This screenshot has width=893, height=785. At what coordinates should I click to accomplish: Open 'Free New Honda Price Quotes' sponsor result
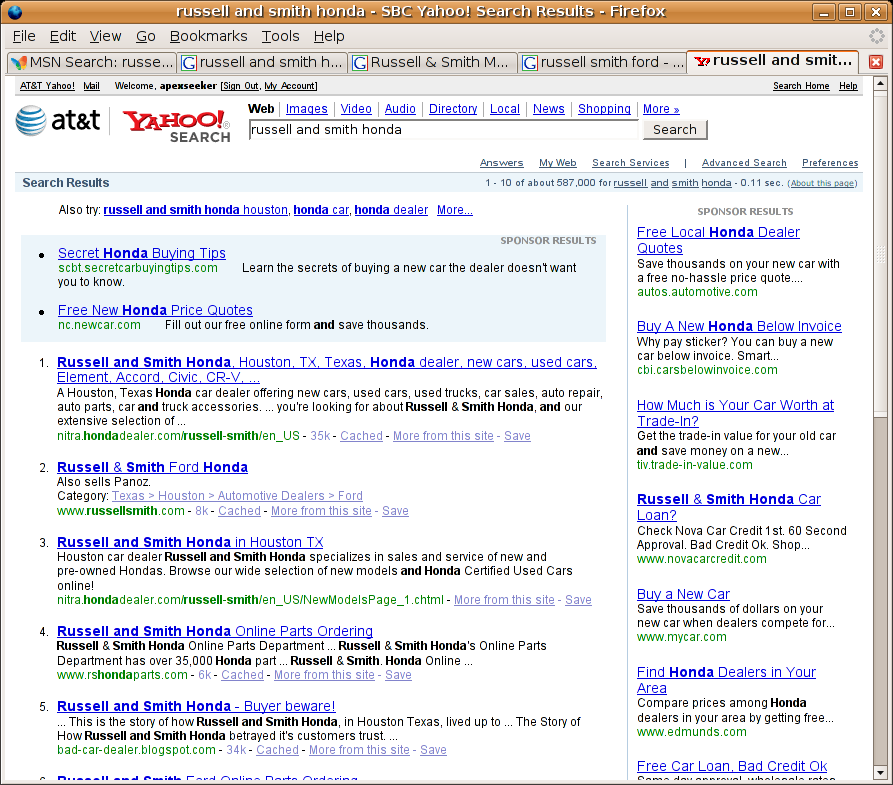pos(155,310)
